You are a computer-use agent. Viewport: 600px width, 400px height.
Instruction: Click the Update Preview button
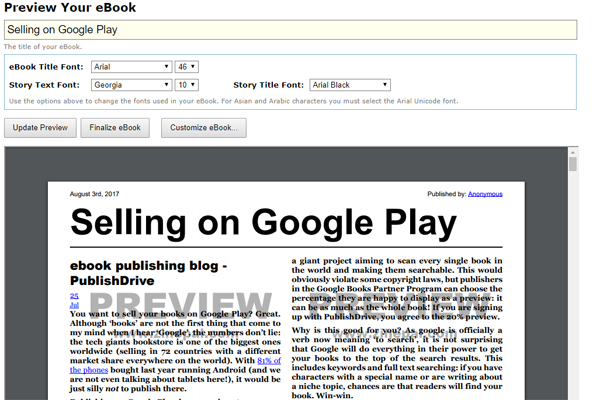pos(40,128)
